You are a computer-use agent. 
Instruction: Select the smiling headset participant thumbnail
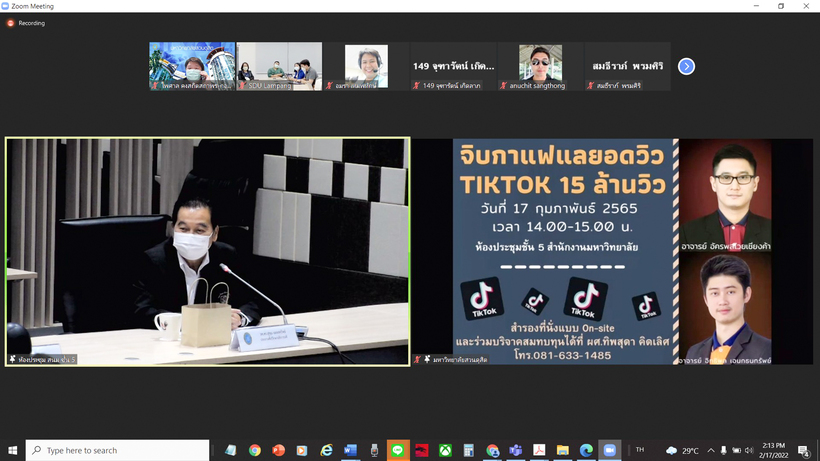(x=366, y=66)
